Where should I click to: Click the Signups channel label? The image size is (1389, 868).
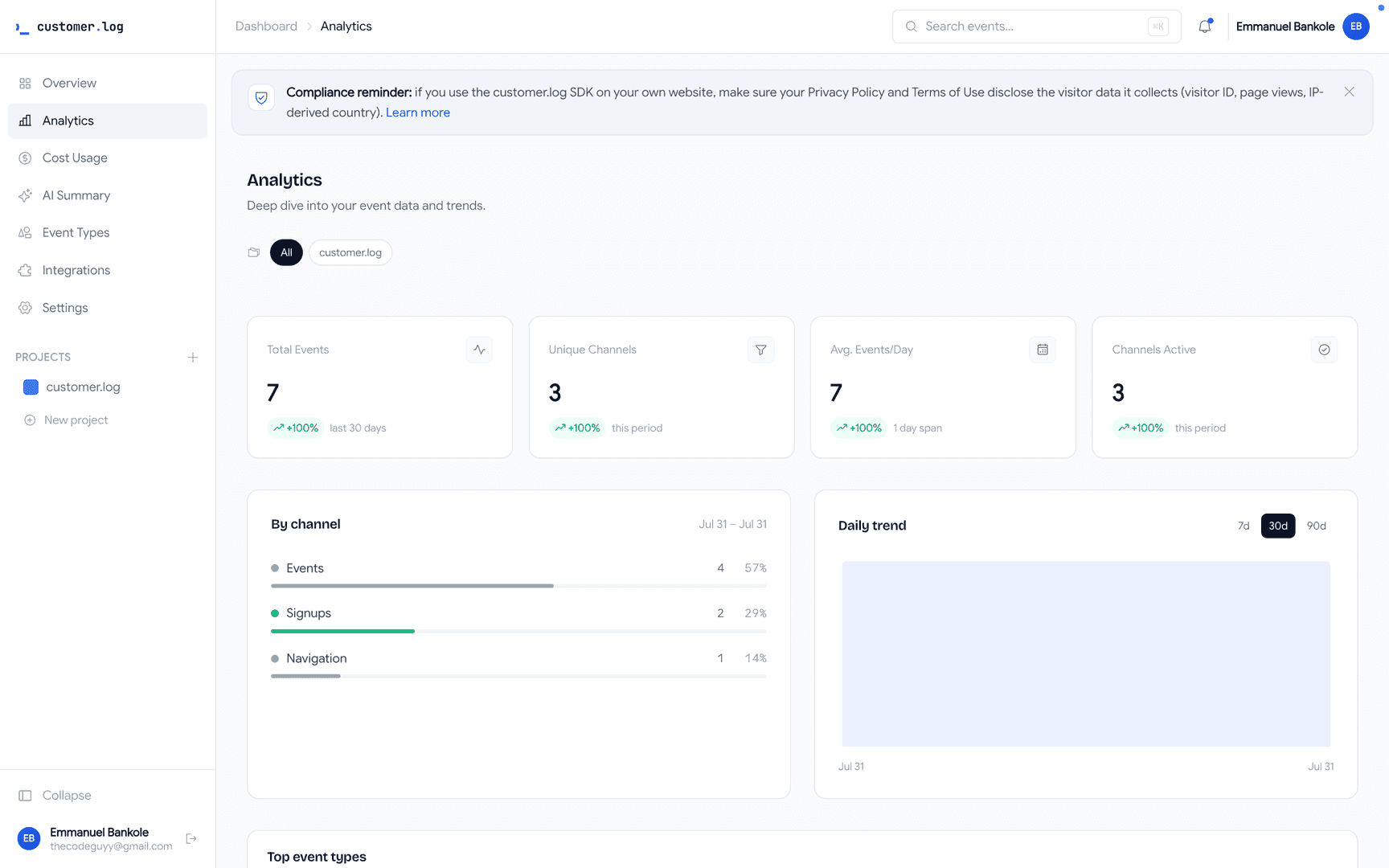click(309, 613)
